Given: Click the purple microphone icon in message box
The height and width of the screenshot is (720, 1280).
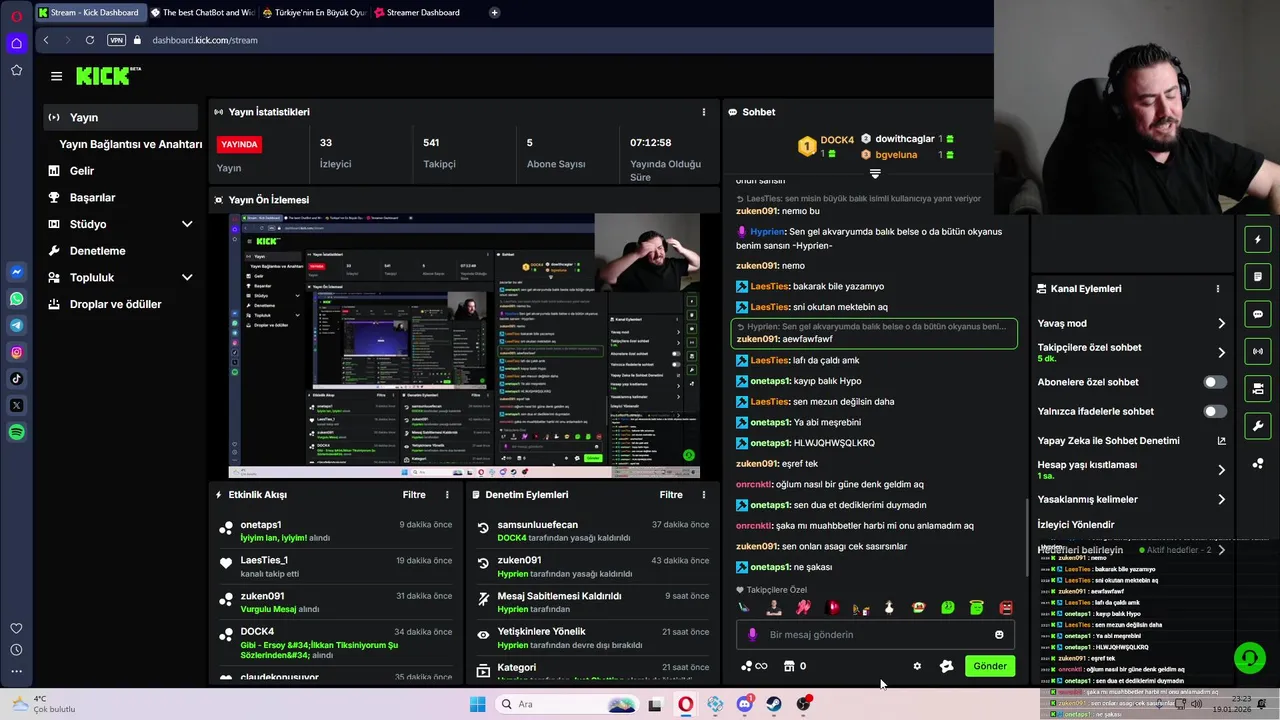Looking at the screenshot, I should [753, 634].
